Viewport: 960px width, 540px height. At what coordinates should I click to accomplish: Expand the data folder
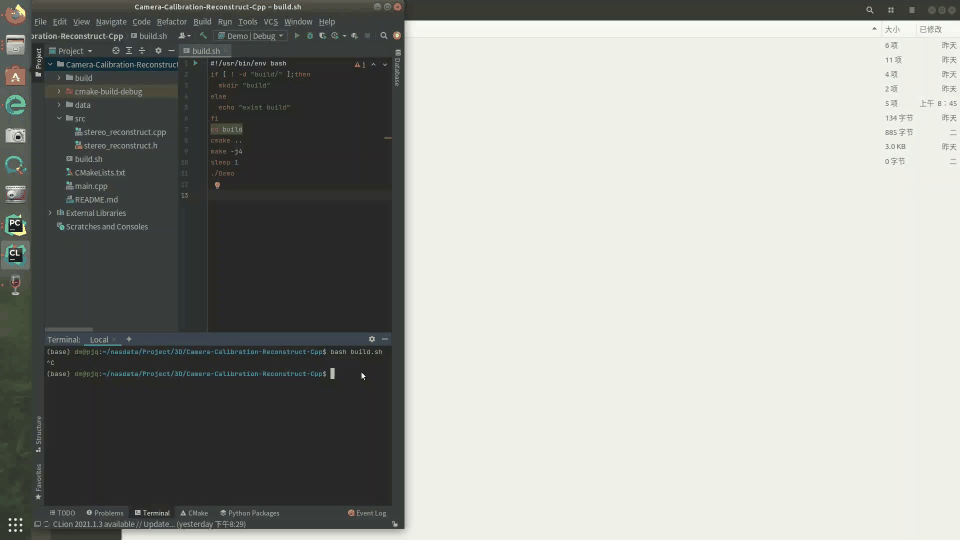59,105
